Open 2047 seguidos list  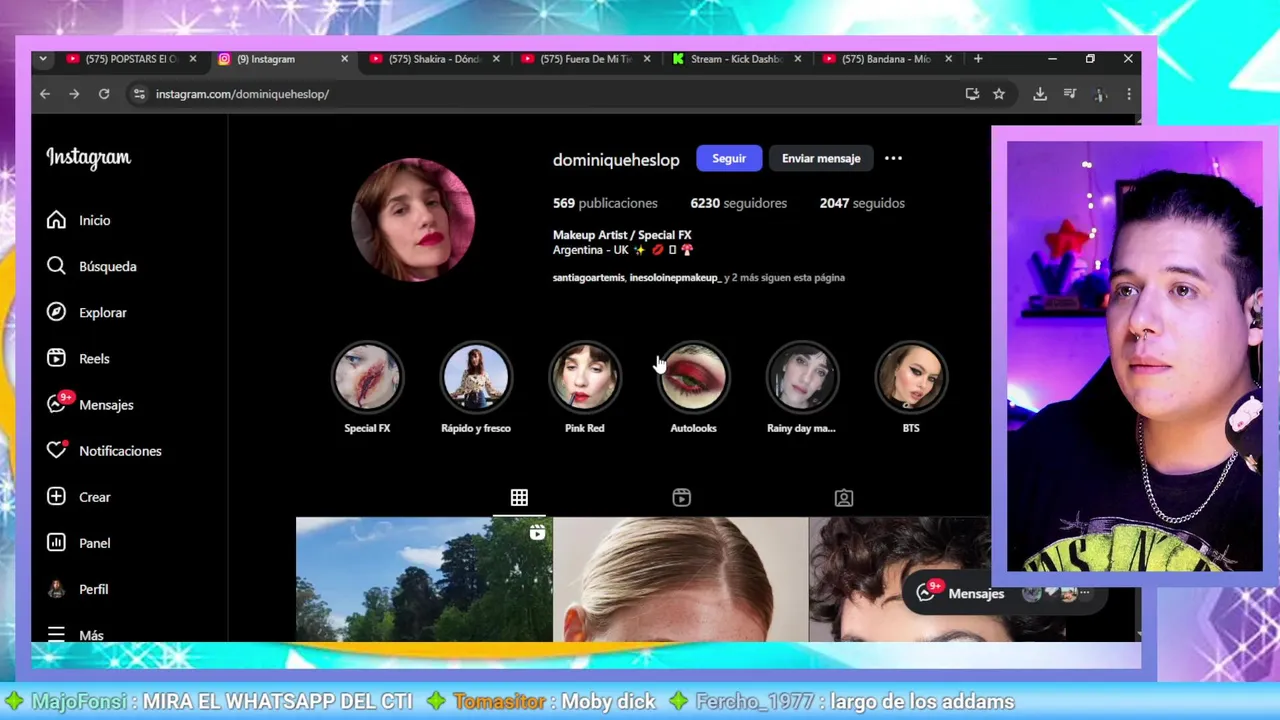point(862,203)
